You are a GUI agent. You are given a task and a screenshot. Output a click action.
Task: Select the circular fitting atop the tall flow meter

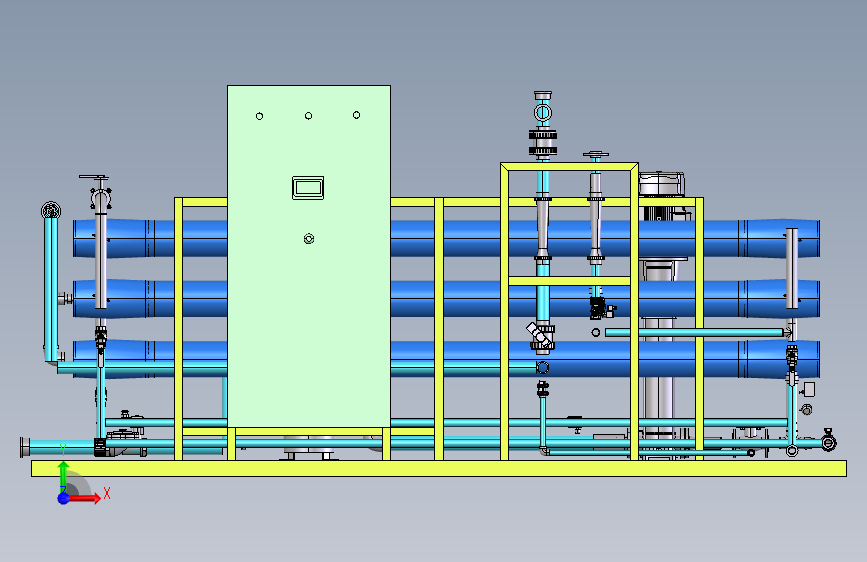543,113
